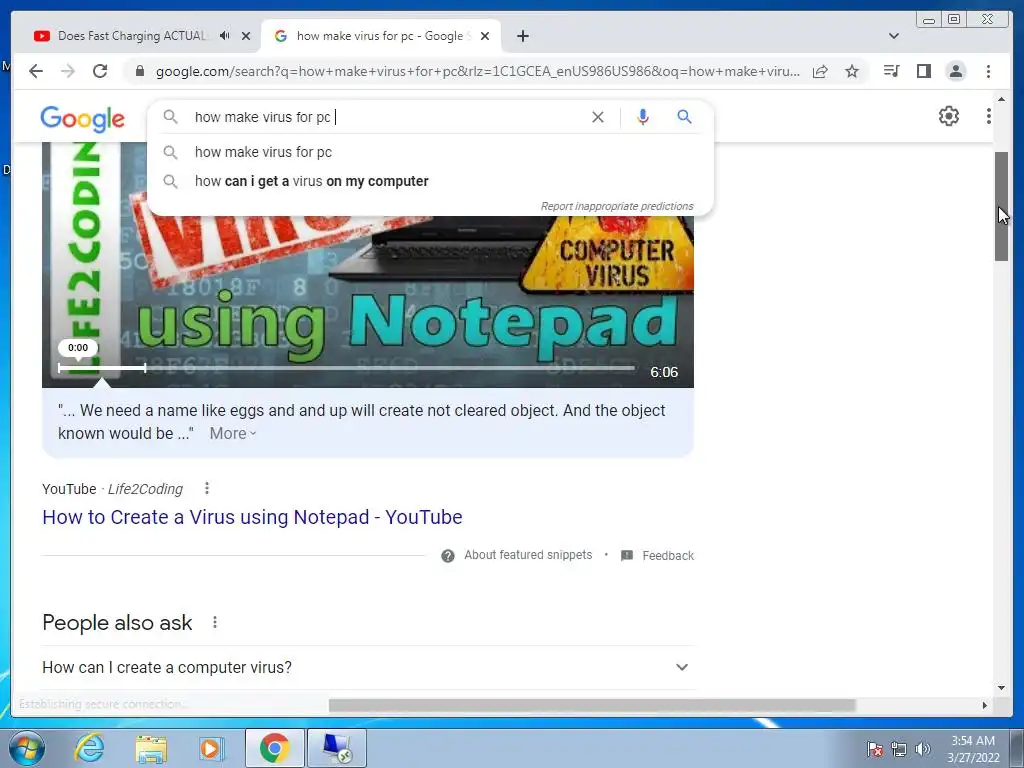Click the padlock site info icon
The image size is (1024, 768).
(x=140, y=71)
